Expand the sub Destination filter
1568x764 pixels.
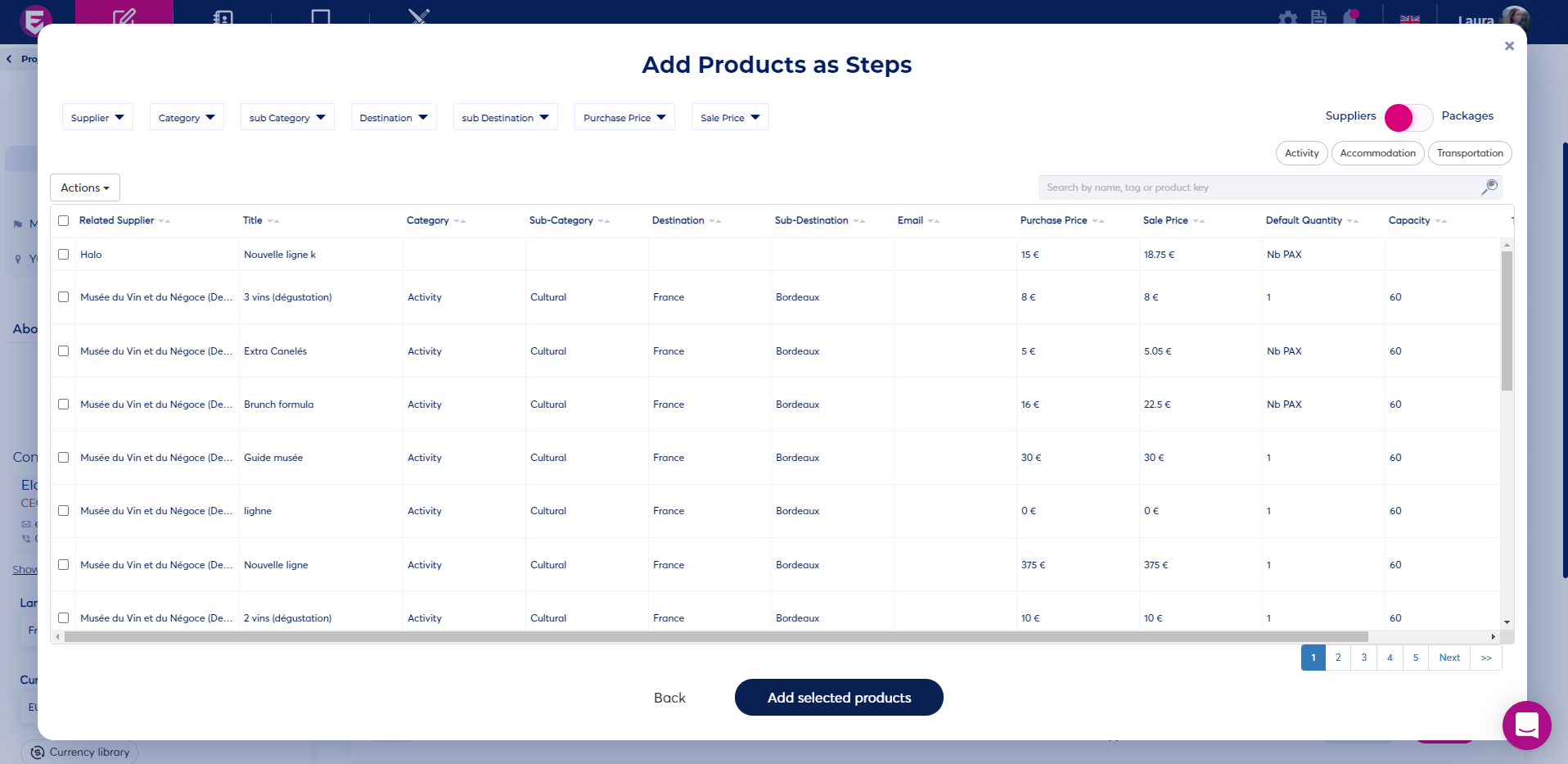click(x=505, y=117)
